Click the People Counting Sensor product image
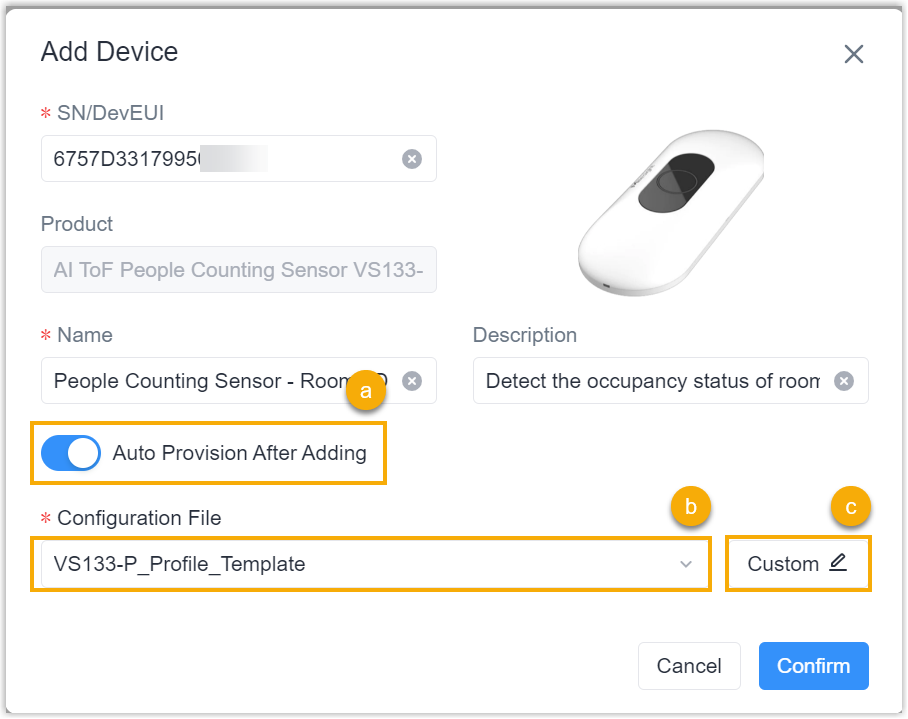The width and height of the screenshot is (908, 719). click(x=672, y=212)
